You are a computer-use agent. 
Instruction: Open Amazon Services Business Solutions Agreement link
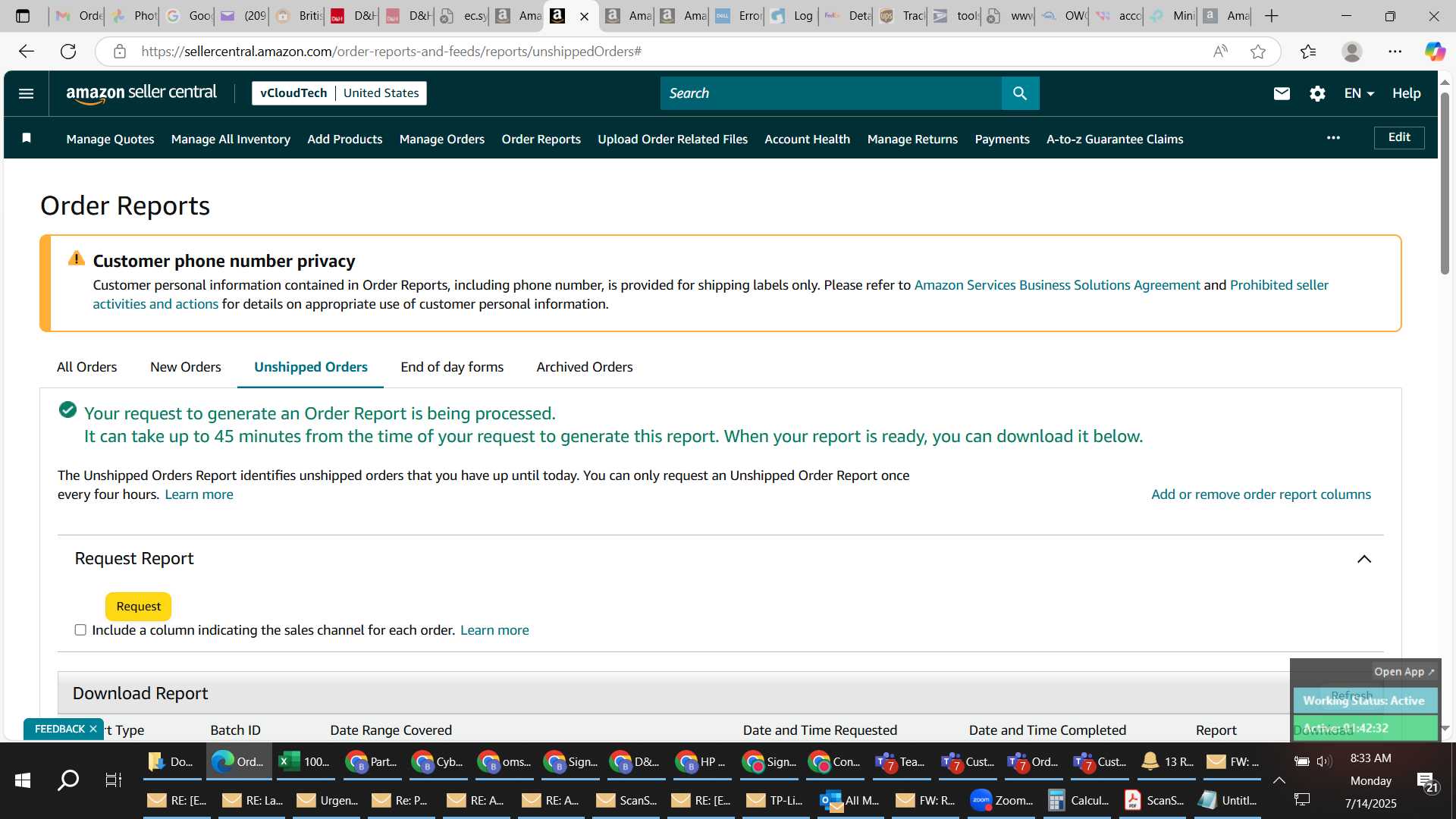click(x=1057, y=285)
